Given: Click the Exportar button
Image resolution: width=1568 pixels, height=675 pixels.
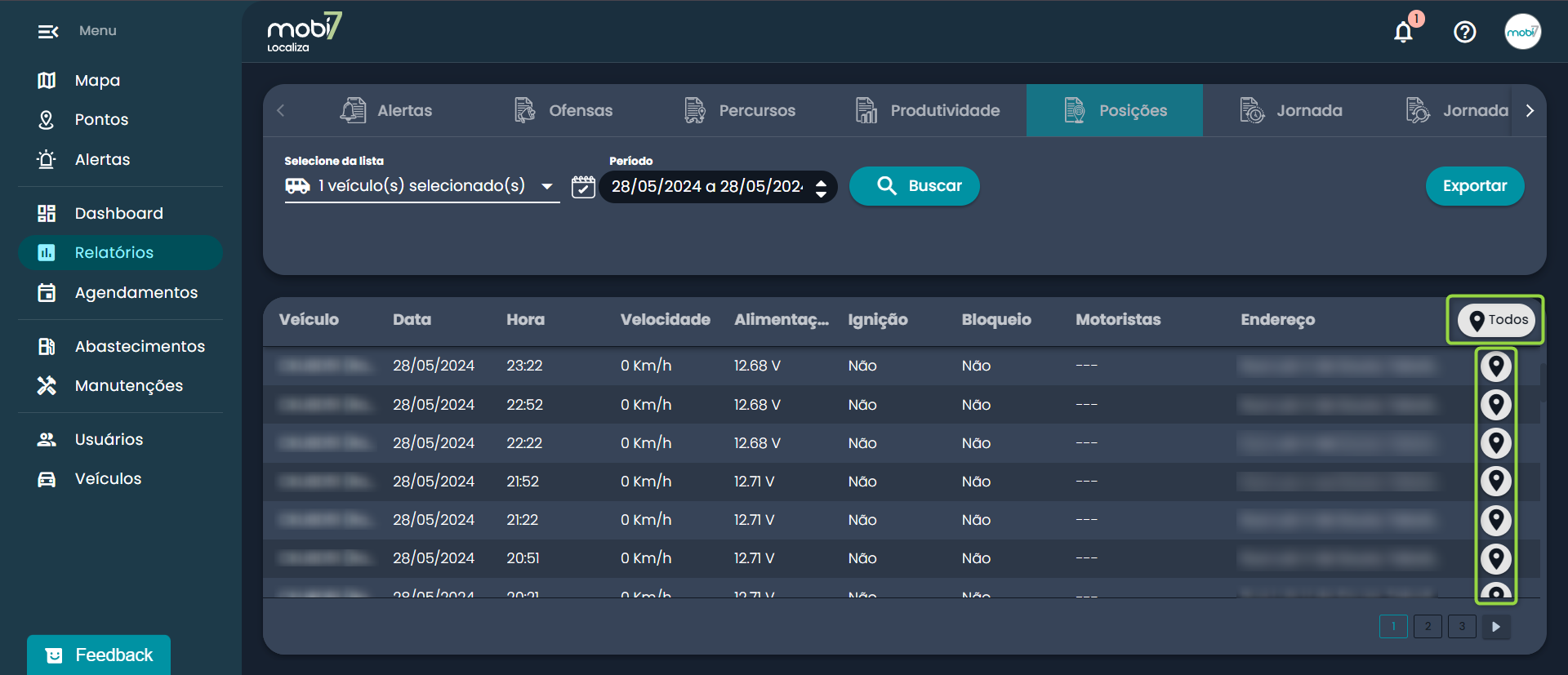Looking at the screenshot, I should coord(1474,186).
